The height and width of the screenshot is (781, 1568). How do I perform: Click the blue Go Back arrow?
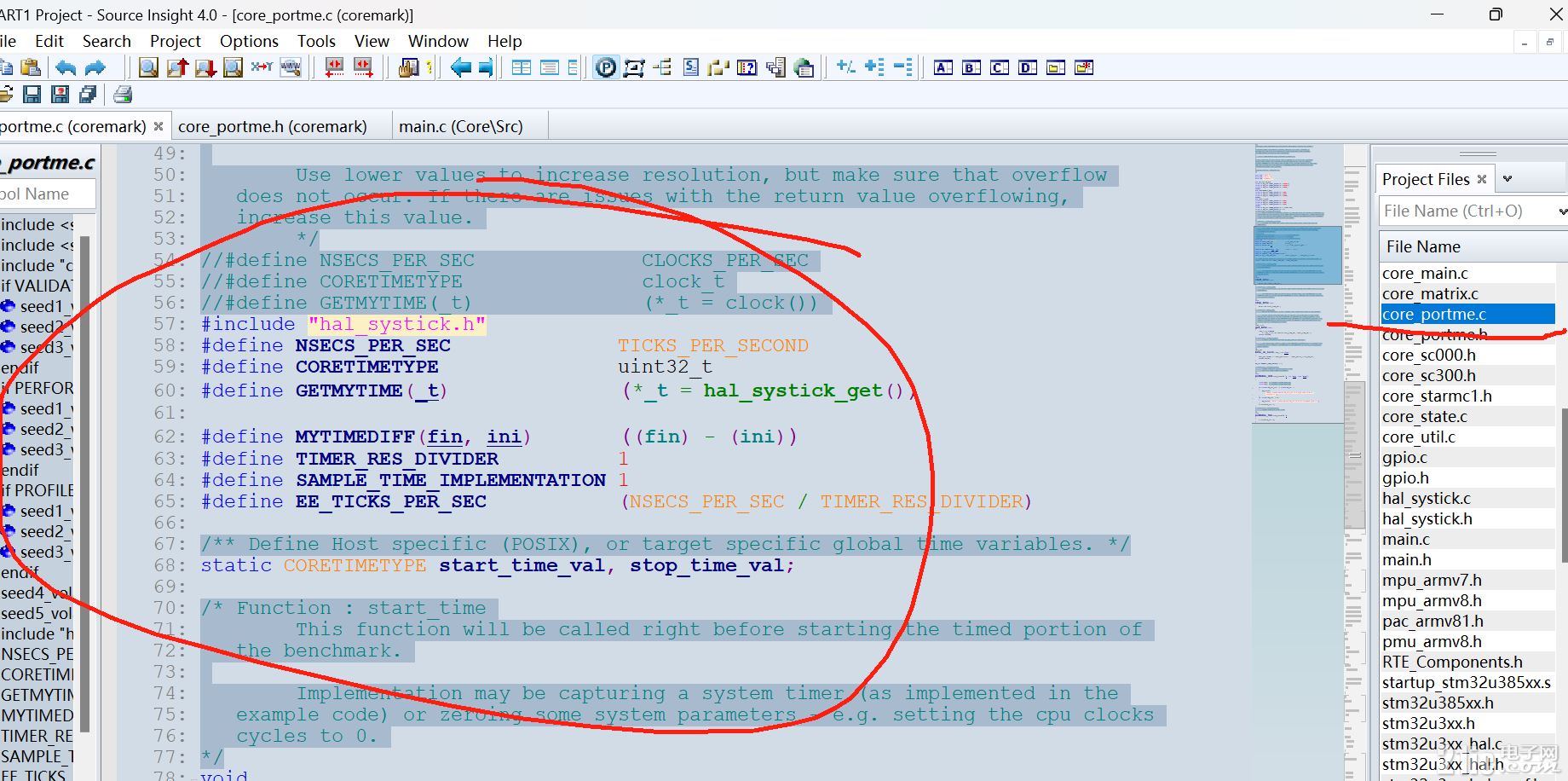pyautogui.click(x=460, y=67)
